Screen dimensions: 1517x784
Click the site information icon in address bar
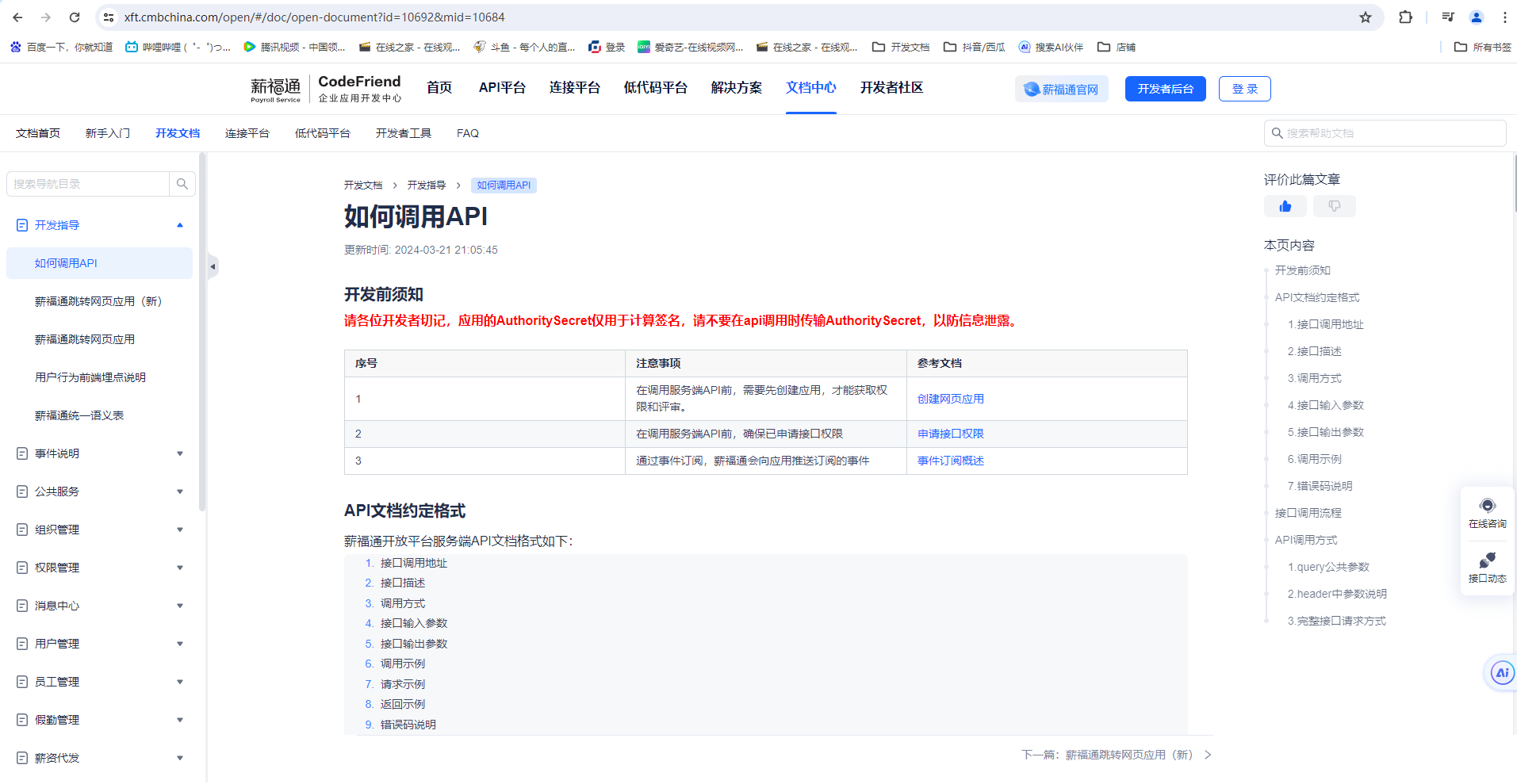109,17
